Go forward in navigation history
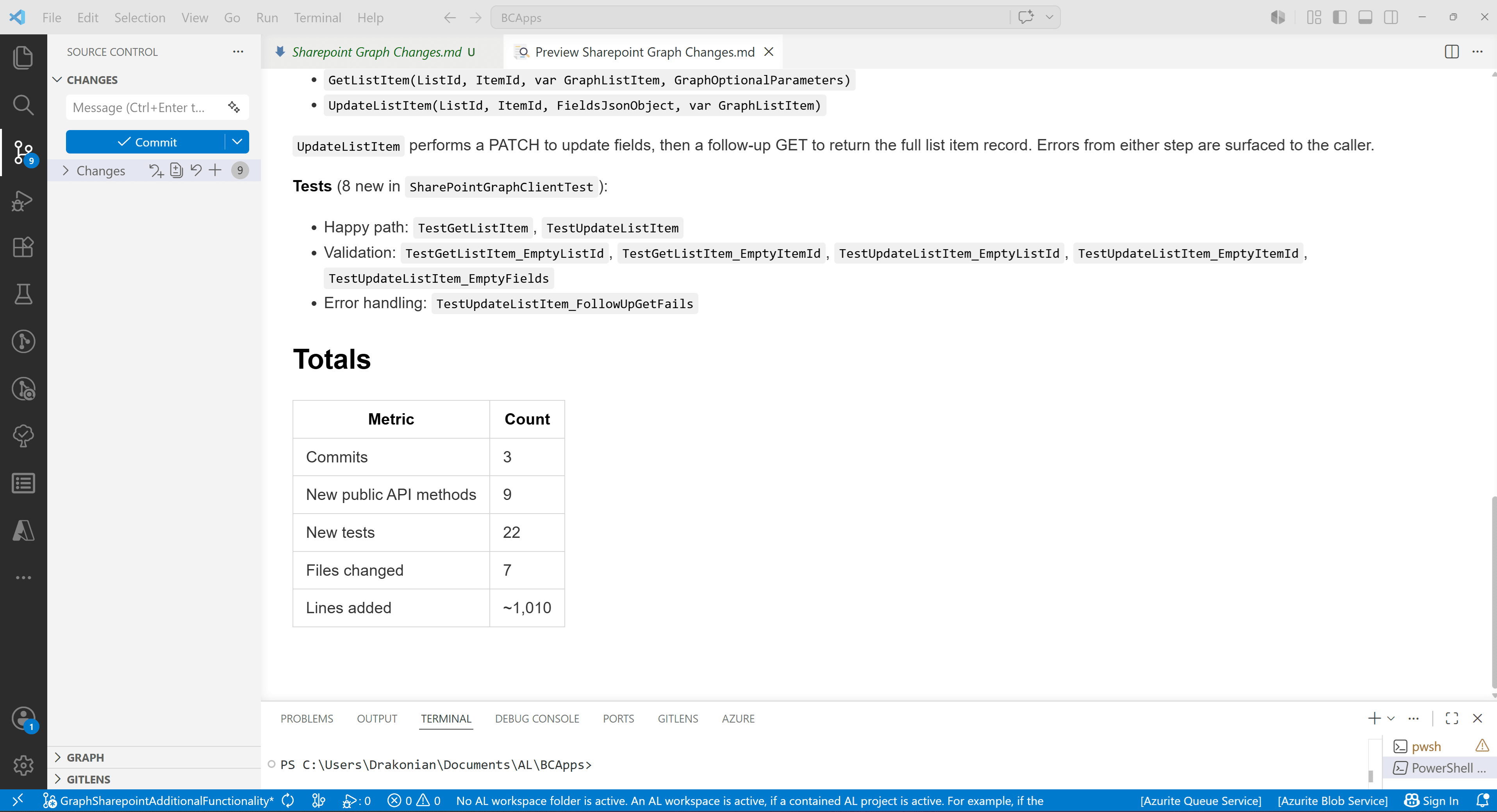The width and height of the screenshot is (1497, 812). [x=475, y=18]
